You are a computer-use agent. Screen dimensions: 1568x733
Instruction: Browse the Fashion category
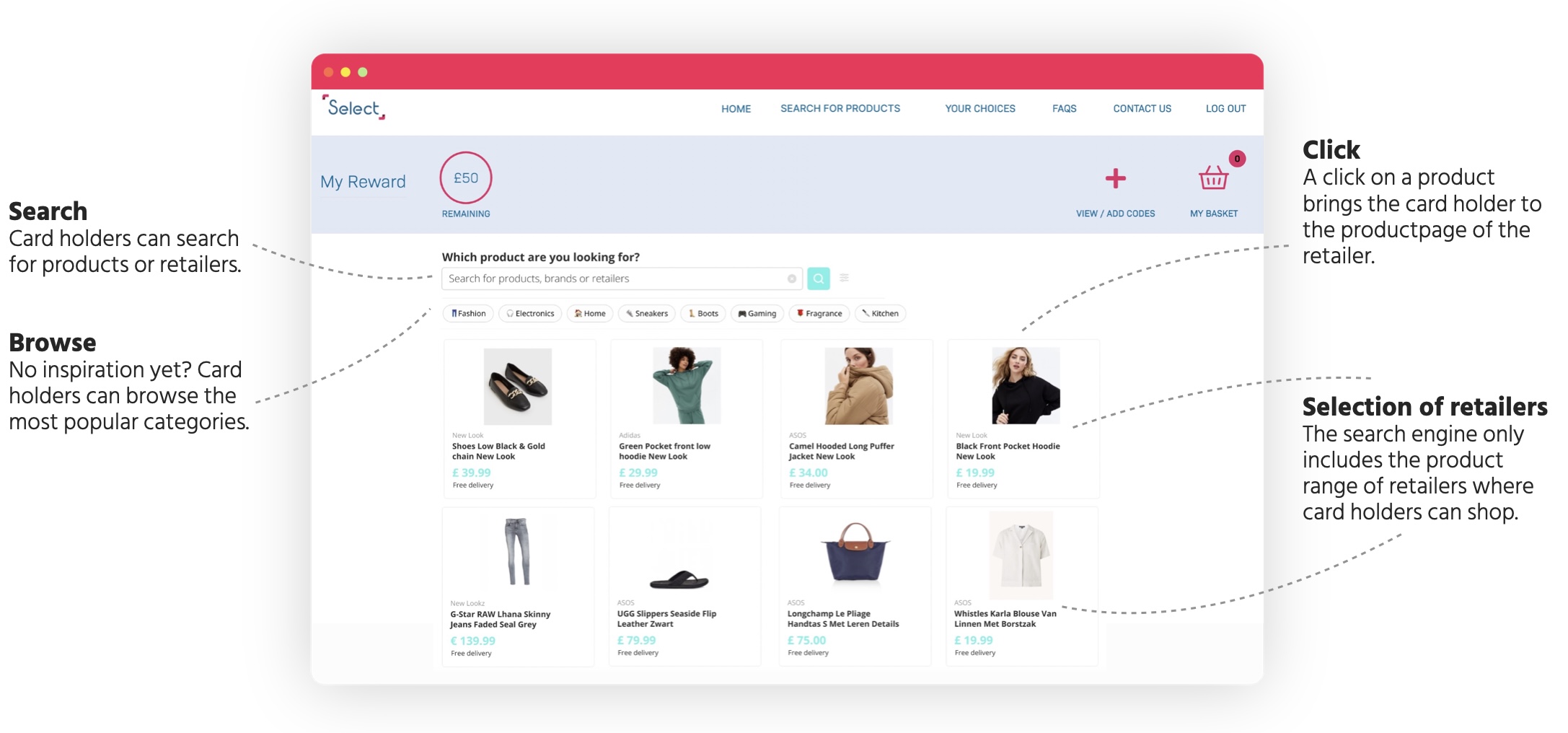tap(468, 313)
